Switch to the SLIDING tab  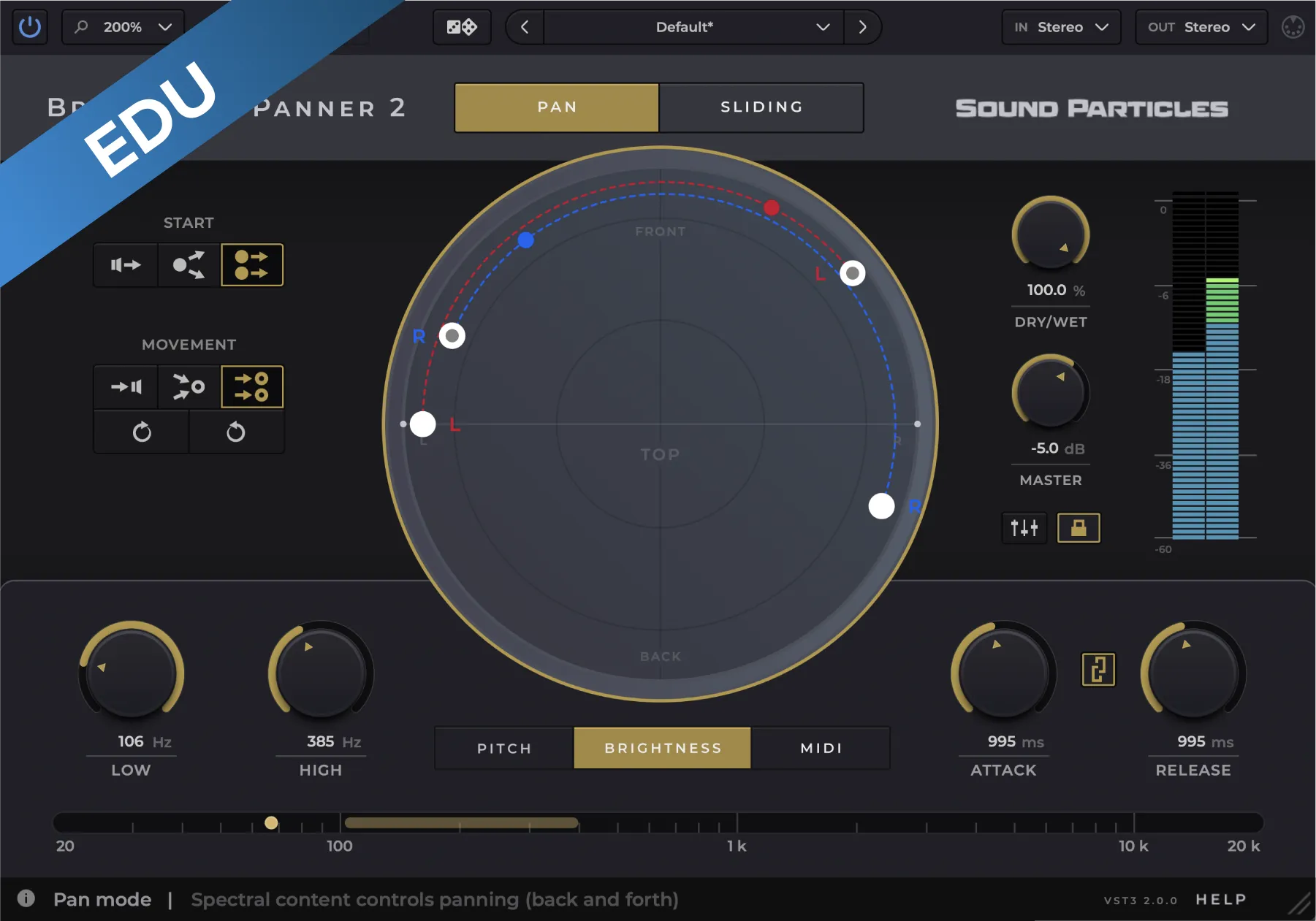point(761,107)
